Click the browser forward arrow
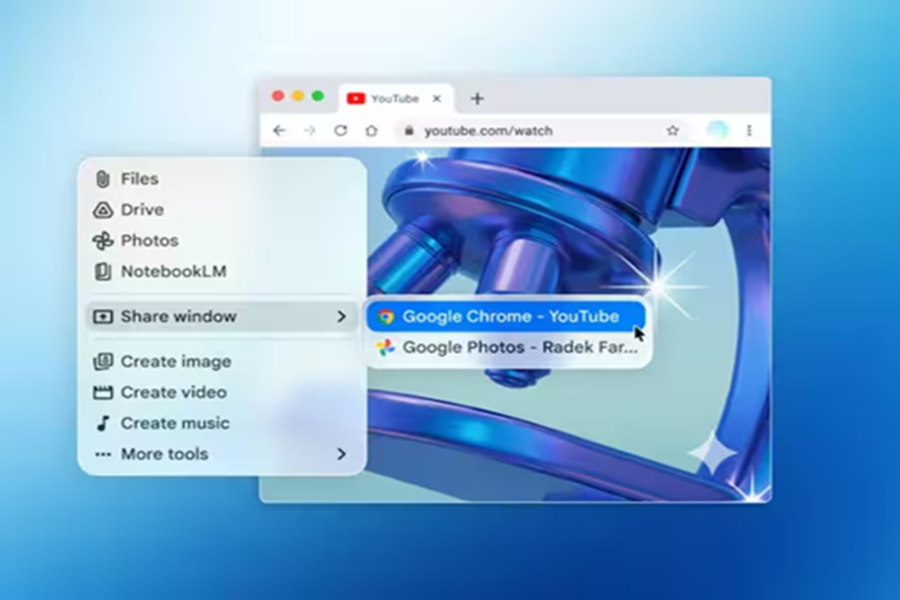Viewport: 900px width, 600px height. 309,131
